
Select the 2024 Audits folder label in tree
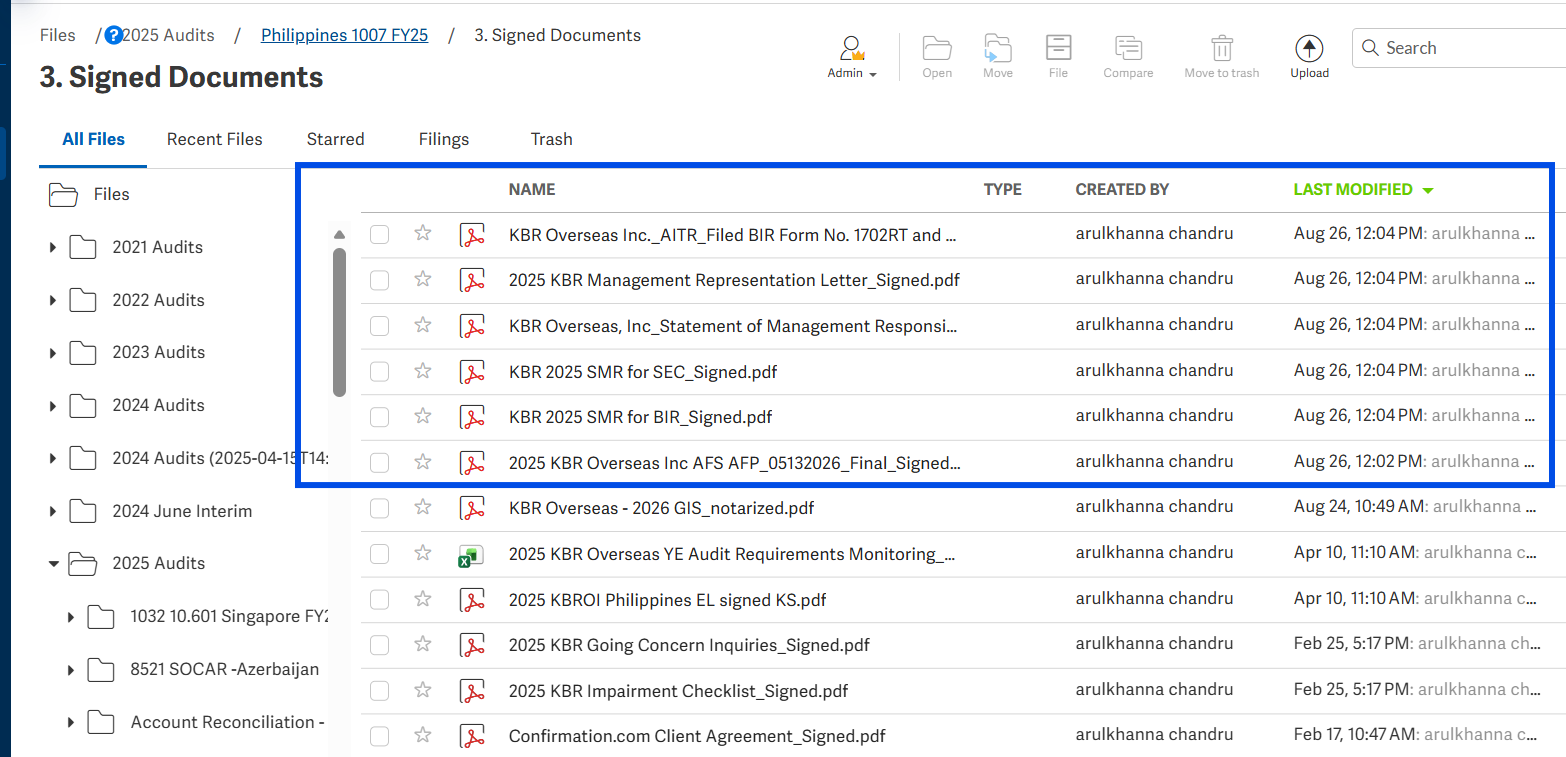click(x=158, y=405)
